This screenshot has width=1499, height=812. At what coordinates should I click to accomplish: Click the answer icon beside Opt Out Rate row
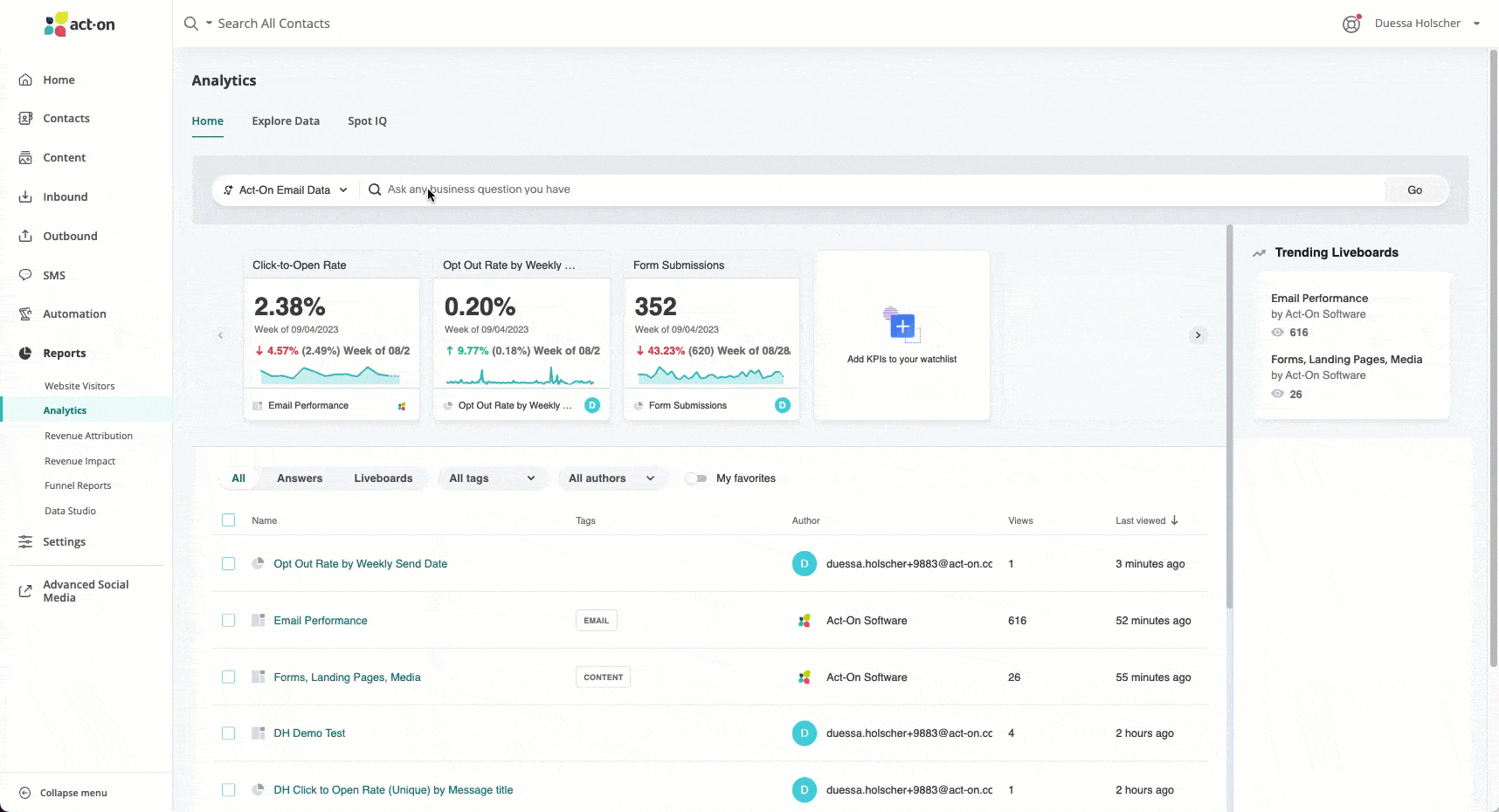(258, 563)
